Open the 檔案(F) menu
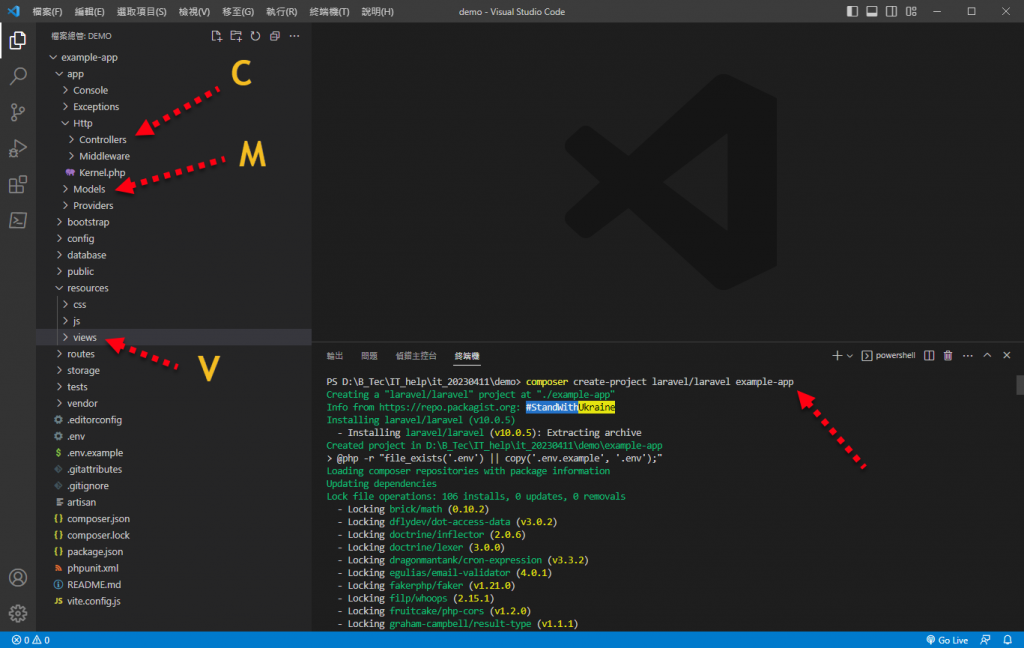 coord(48,12)
